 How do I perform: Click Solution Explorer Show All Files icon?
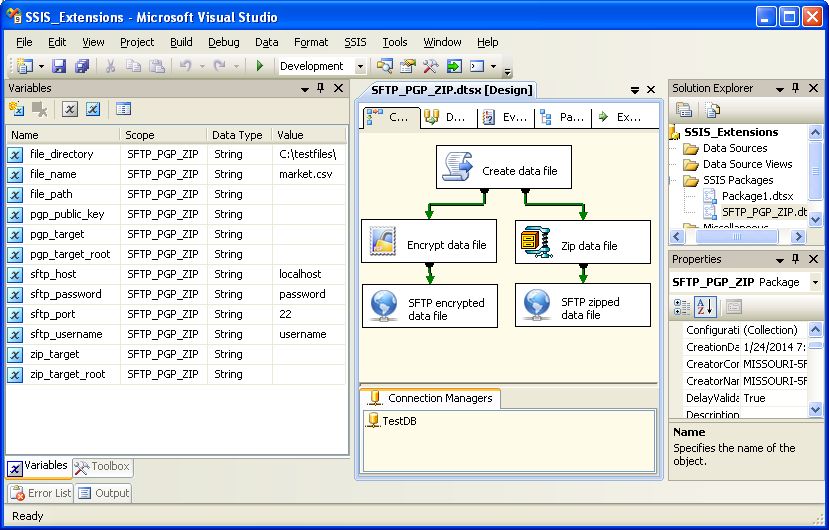(x=713, y=110)
